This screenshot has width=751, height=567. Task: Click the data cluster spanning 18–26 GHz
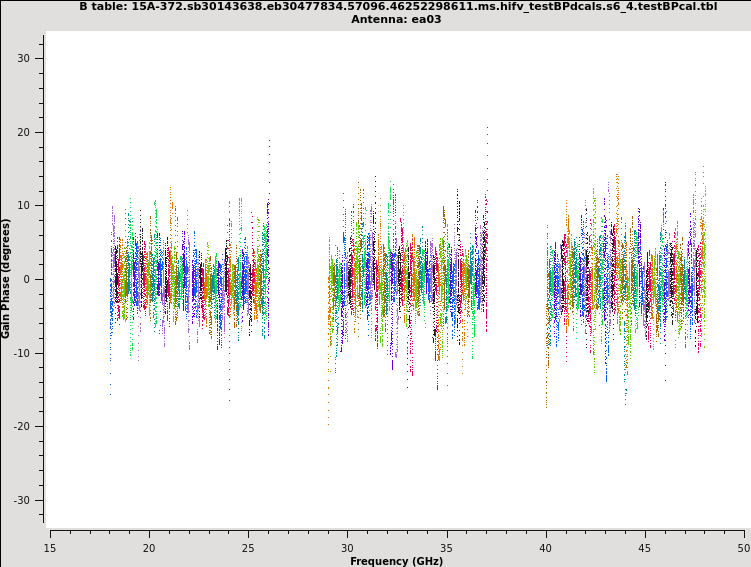tap(189, 279)
